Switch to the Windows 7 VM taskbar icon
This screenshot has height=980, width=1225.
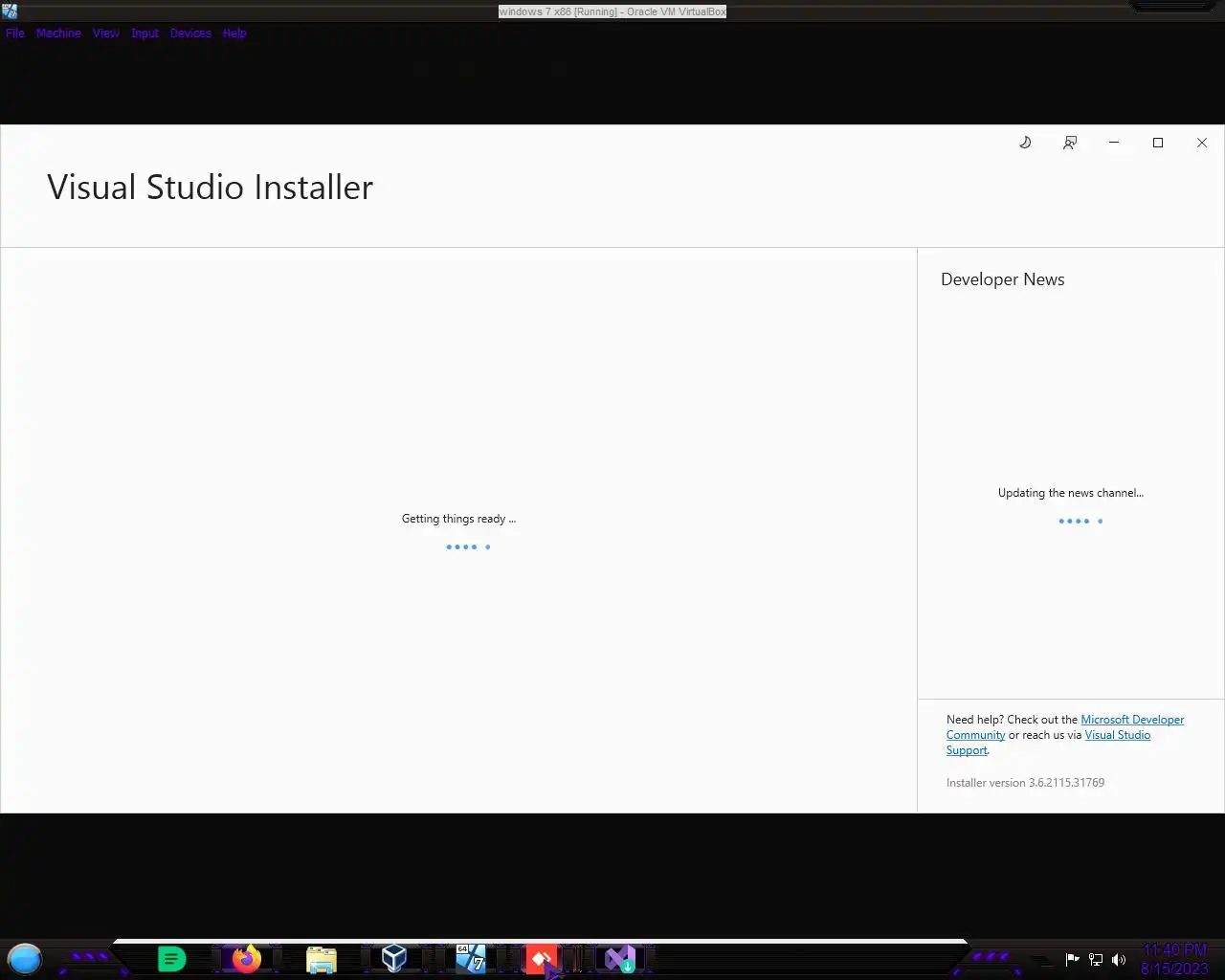[x=470, y=958]
